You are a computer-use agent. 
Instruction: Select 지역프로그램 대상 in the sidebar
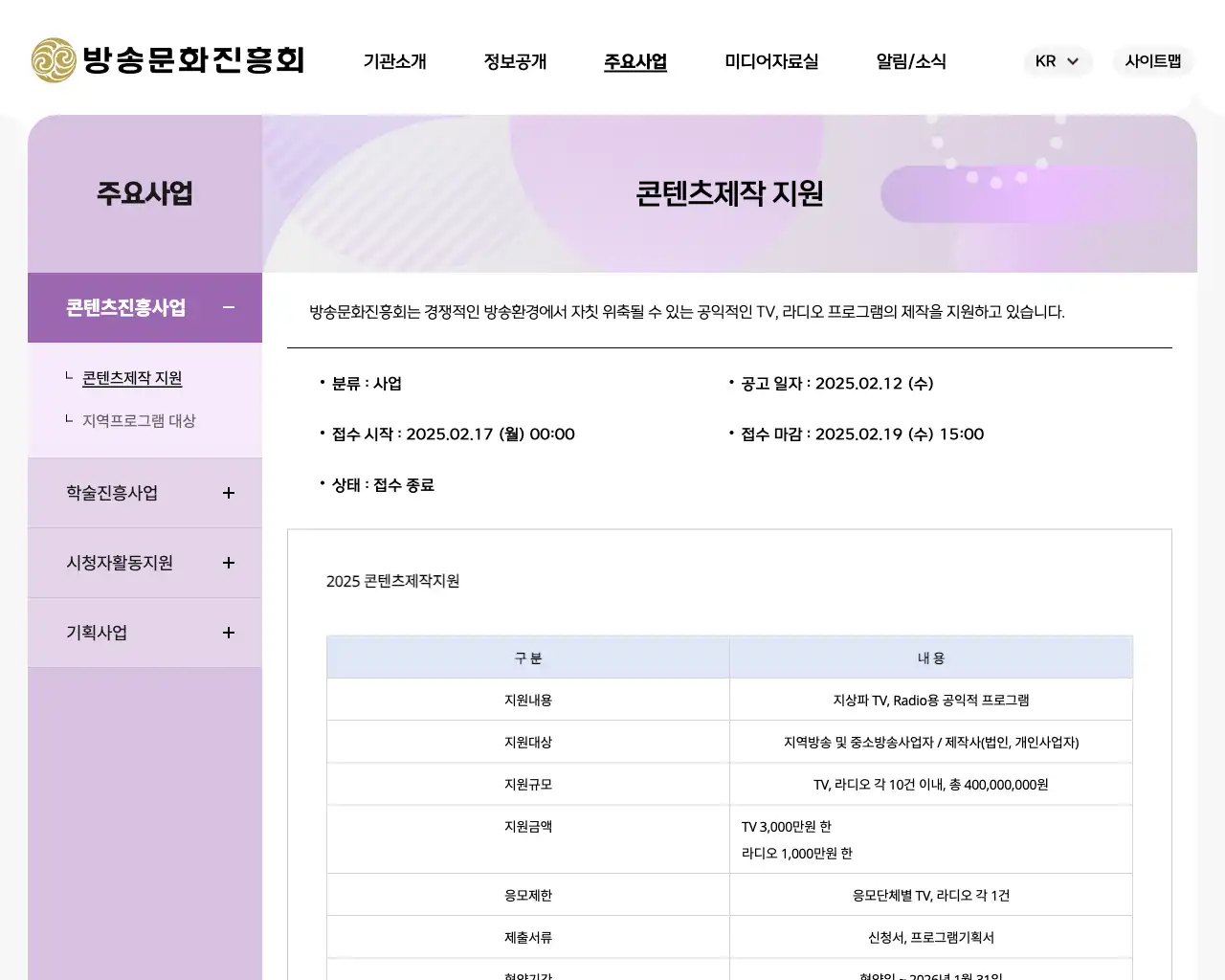(x=140, y=420)
